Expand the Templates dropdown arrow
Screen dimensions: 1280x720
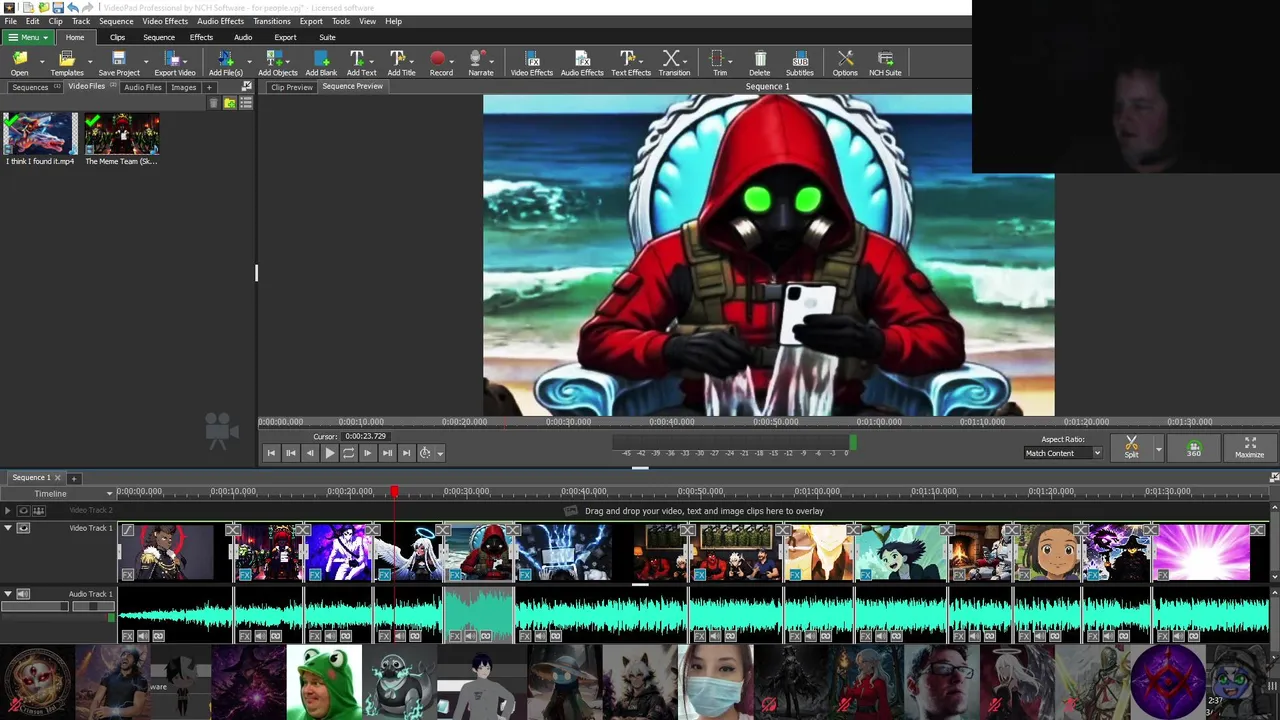click(90, 61)
